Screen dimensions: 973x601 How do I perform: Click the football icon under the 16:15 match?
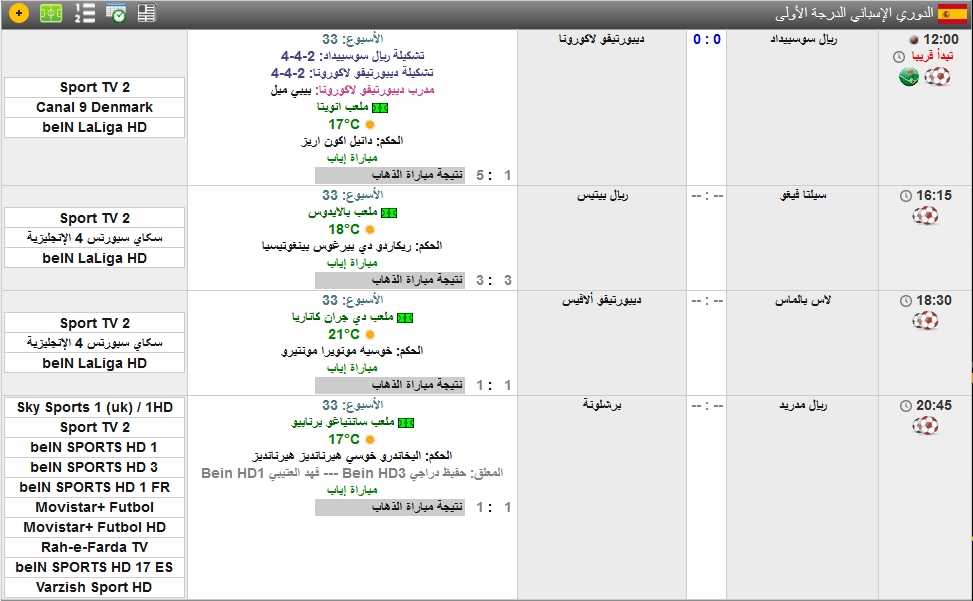pos(925,216)
